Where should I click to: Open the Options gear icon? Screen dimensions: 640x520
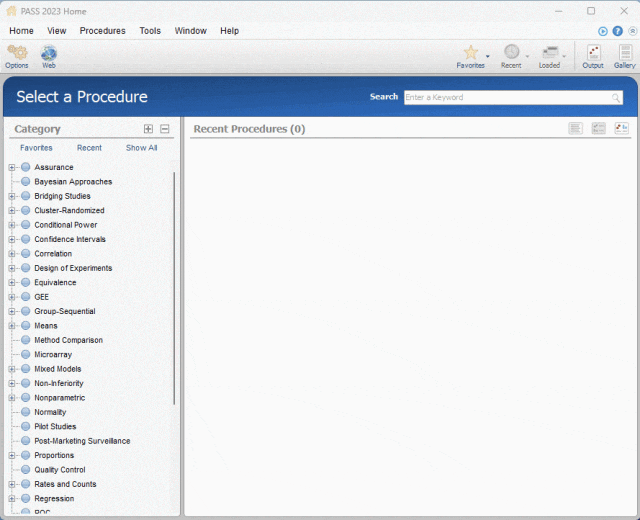(x=17, y=53)
